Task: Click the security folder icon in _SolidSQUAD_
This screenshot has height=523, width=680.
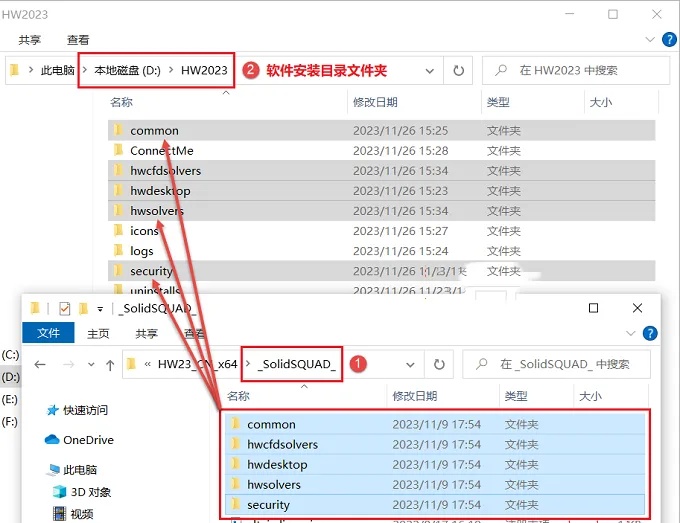Action: pos(235,504)
